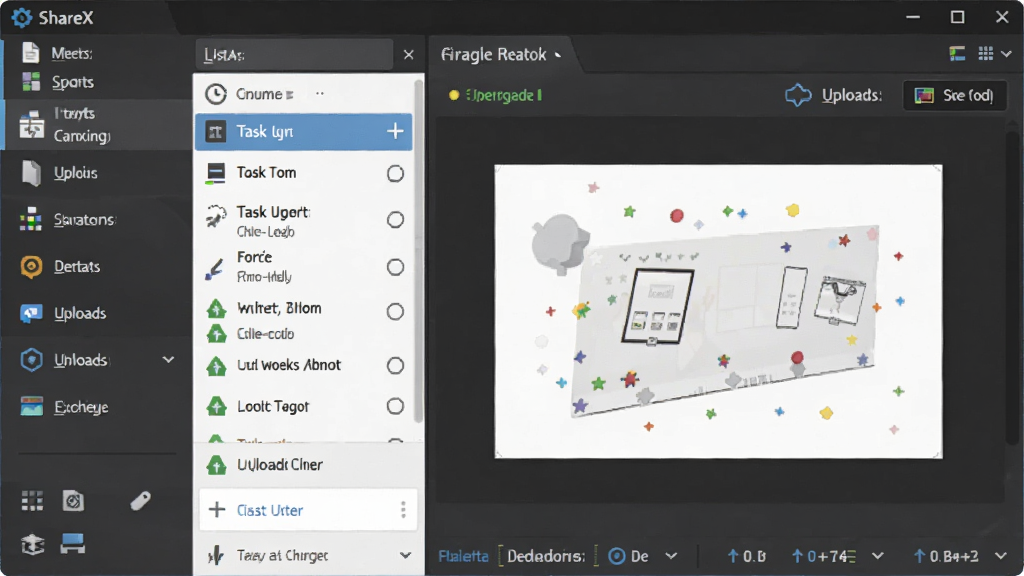Screen dimensions: 1024x576
Task: Open the Ciast Urter three-dot menu
Action: (x=403, y=509)
